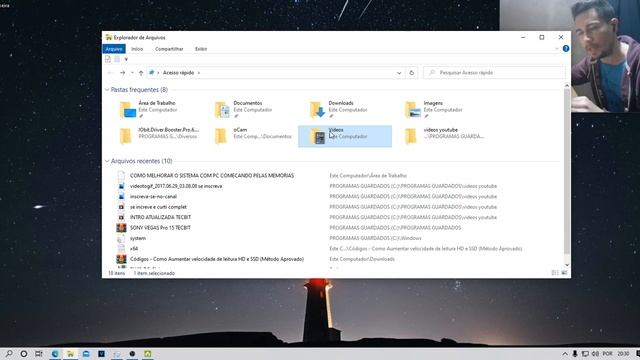This screenshot has height=360, width=640.
Task: Click the Forward navigation arrow
Action: coord(122,73)
